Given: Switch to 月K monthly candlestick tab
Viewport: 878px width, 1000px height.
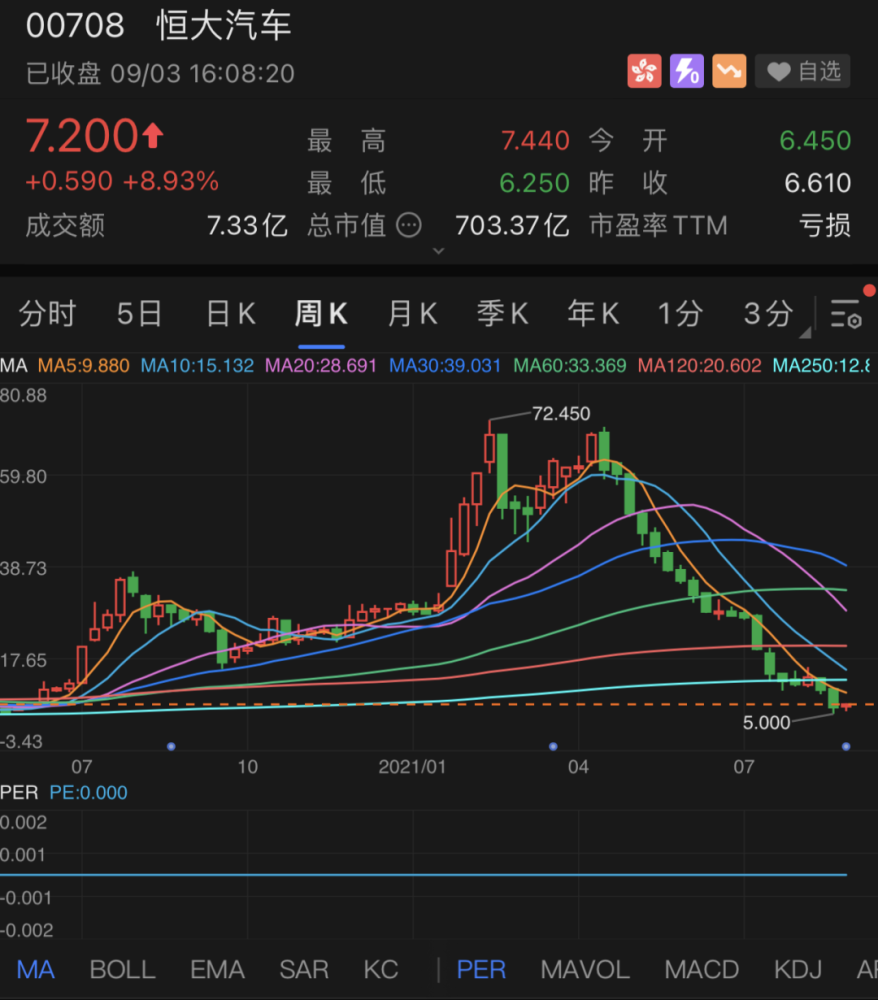Looking at the screenshot, I should tap(413, 314).
